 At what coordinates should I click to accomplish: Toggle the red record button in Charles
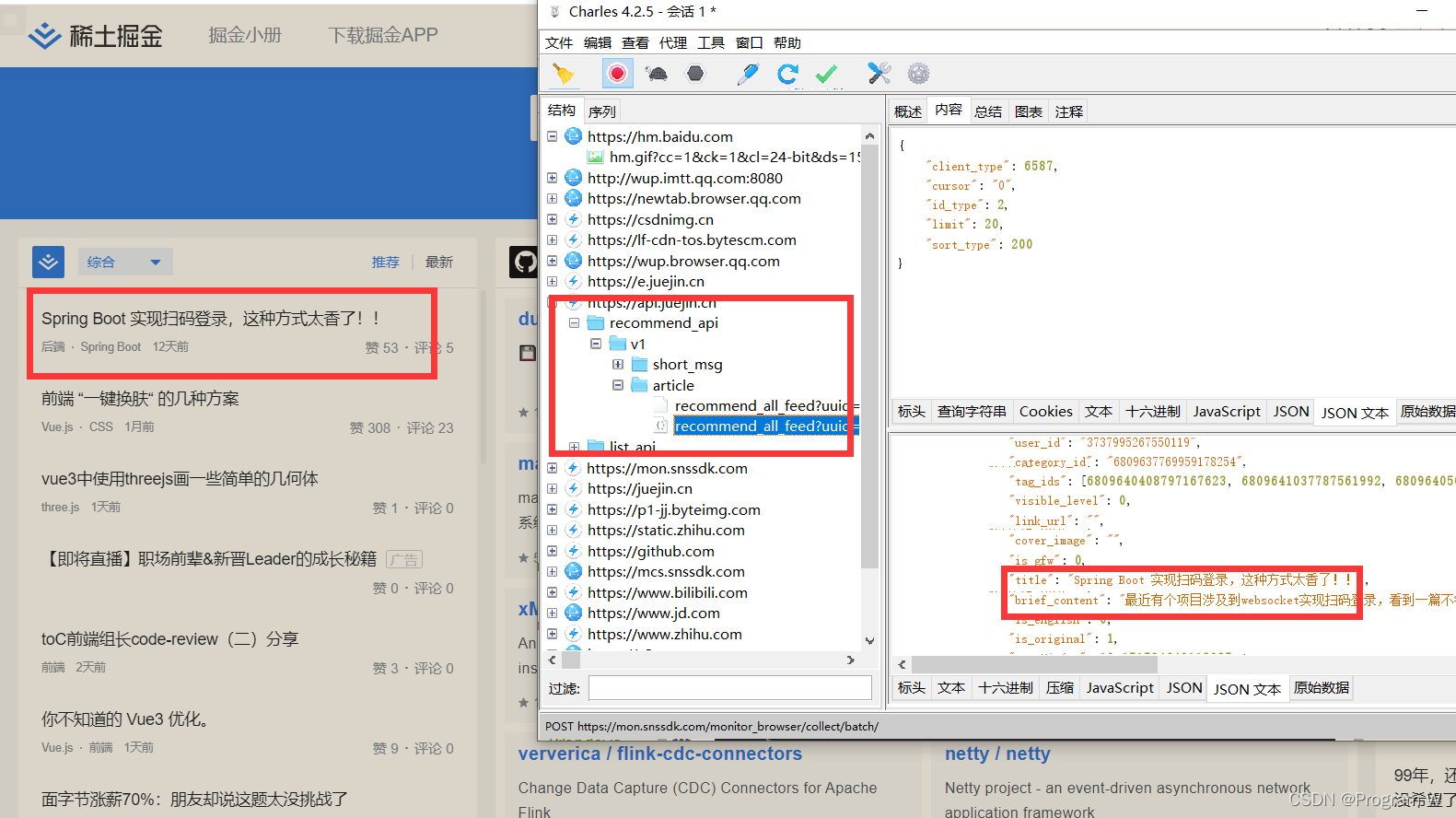coord(617,74)
